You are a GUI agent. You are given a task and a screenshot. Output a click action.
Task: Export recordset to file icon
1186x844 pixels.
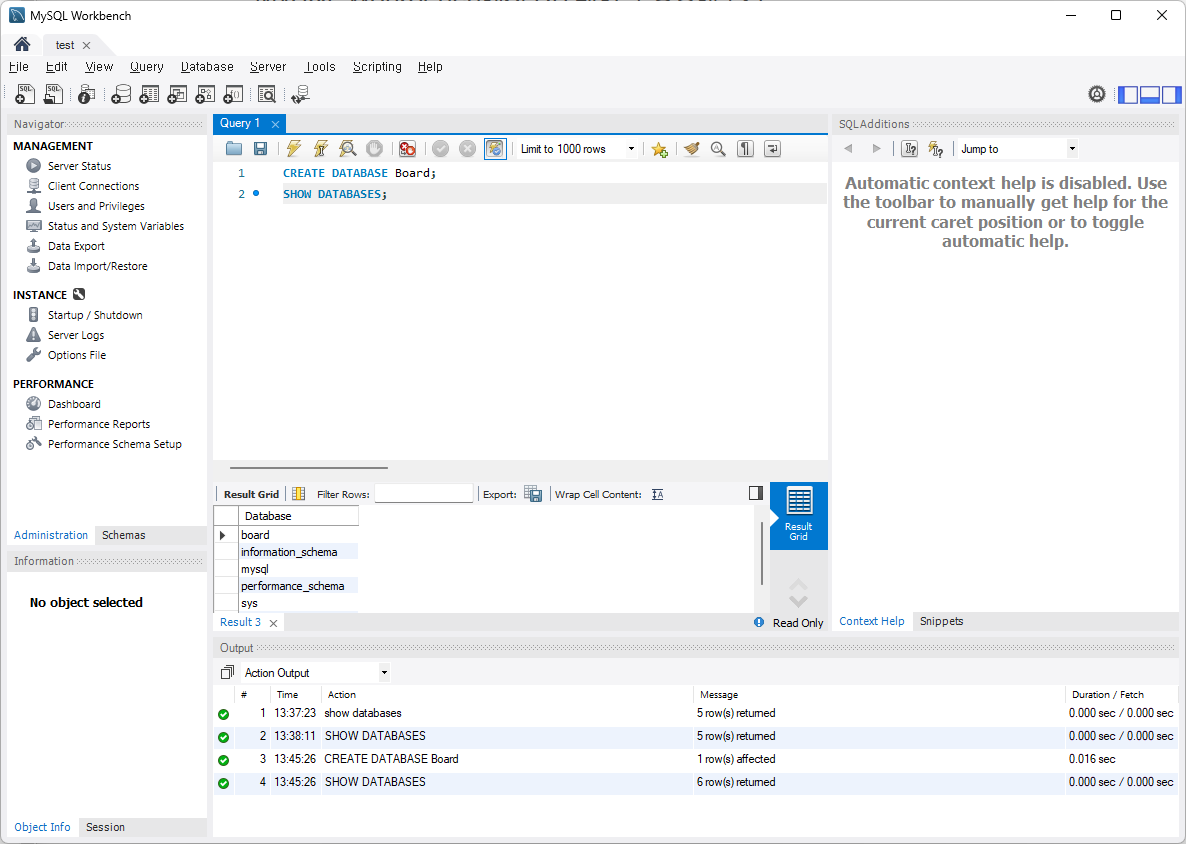[532, 494]
